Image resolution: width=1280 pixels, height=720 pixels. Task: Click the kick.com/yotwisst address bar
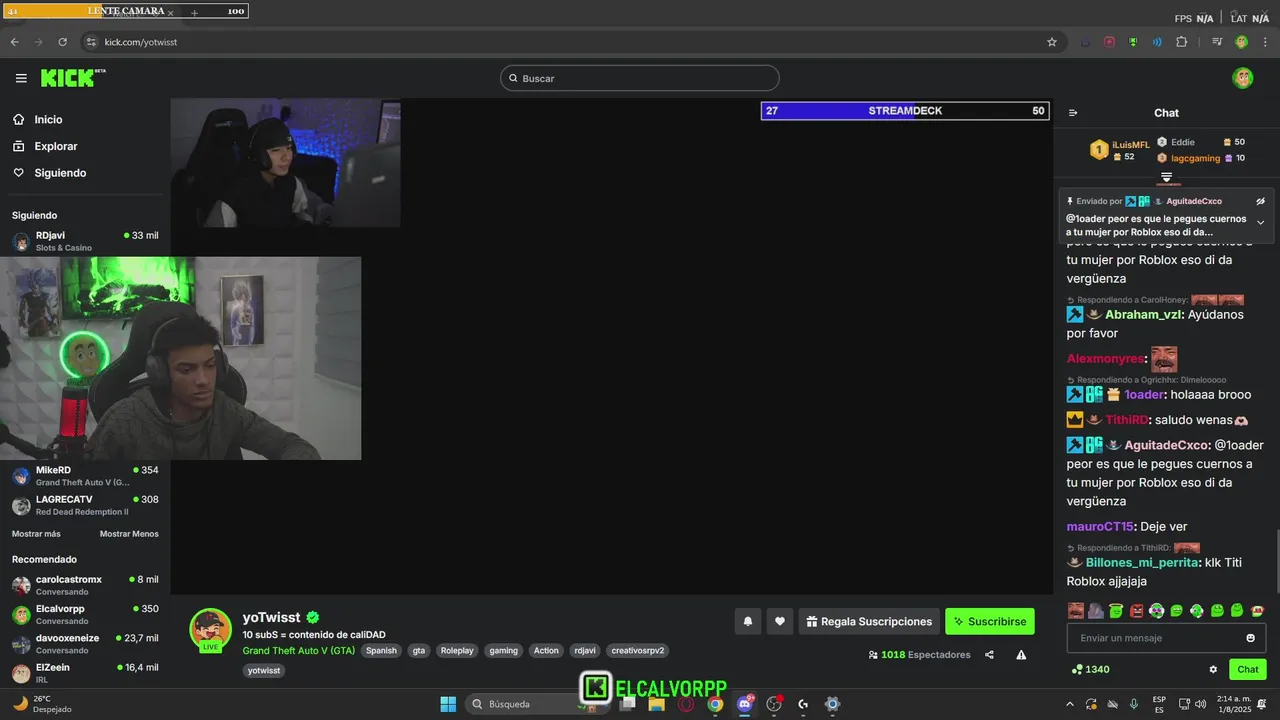[x=141, y=42]
